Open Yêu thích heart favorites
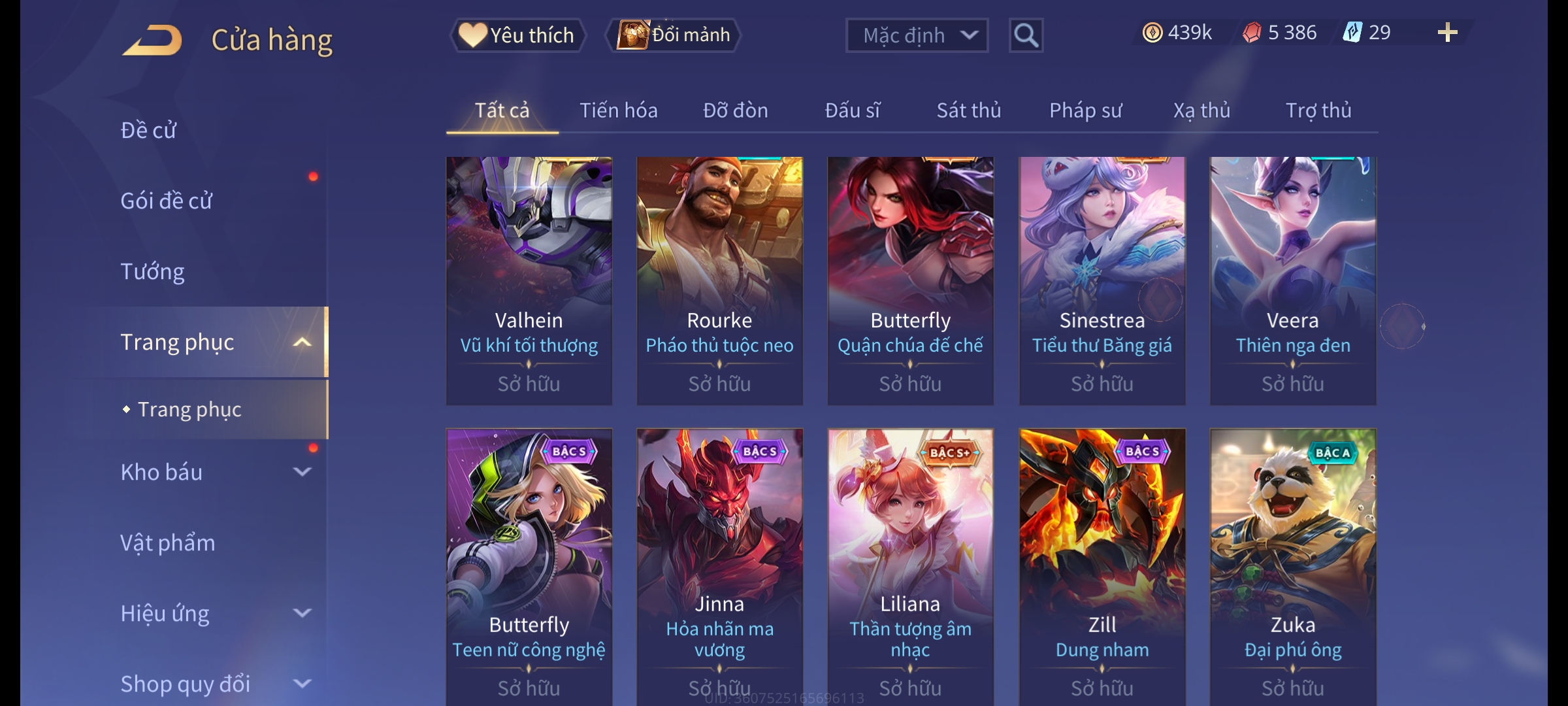 517,35
